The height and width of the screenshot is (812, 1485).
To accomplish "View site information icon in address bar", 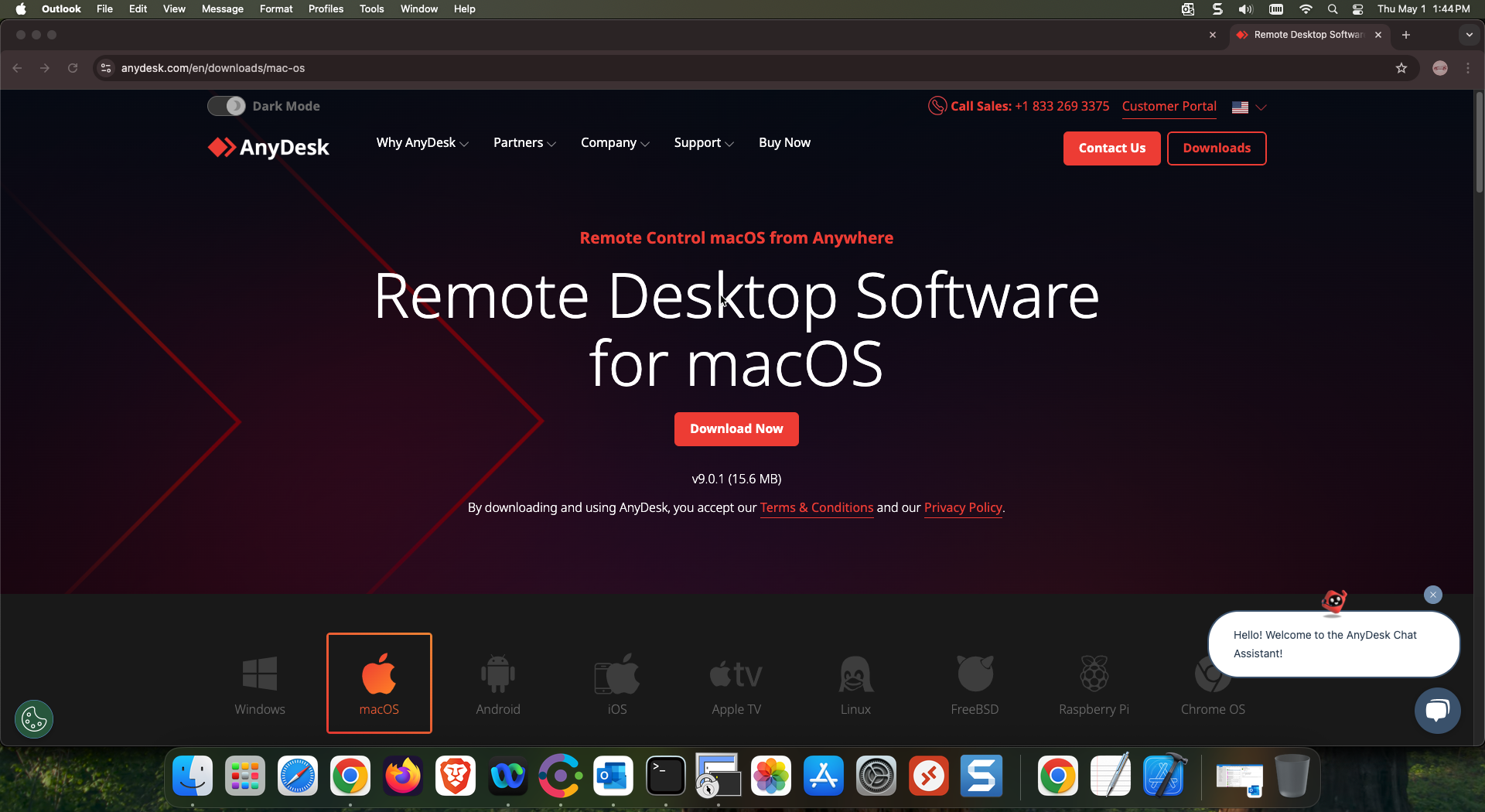I will (106, 68).
